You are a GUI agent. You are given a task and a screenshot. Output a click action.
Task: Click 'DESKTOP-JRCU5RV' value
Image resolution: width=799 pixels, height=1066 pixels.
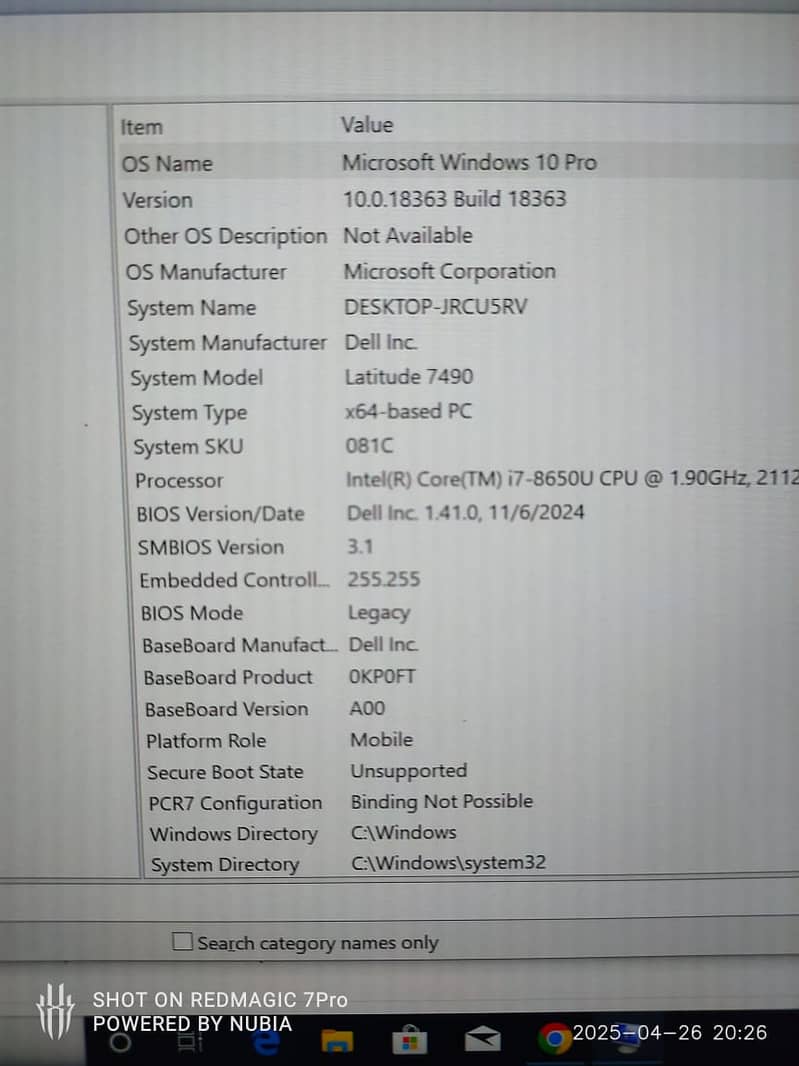coord(436,307)
